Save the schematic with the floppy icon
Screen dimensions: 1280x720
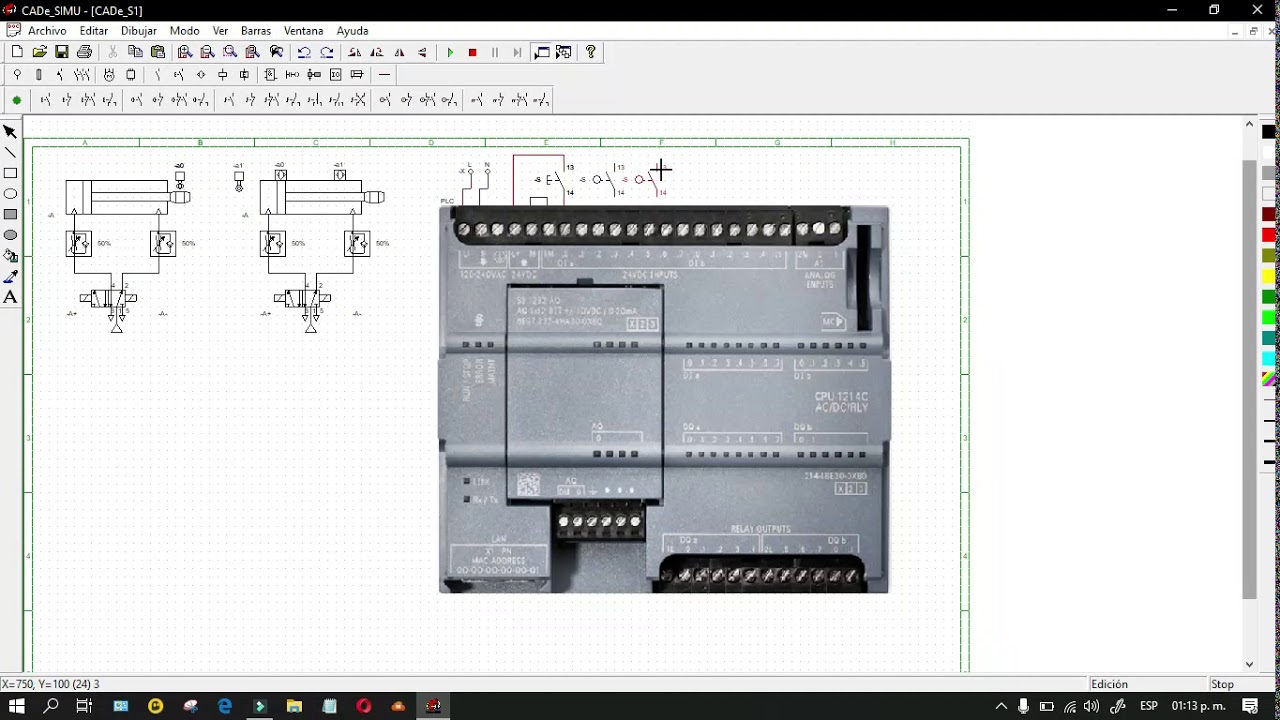(62, 52)
